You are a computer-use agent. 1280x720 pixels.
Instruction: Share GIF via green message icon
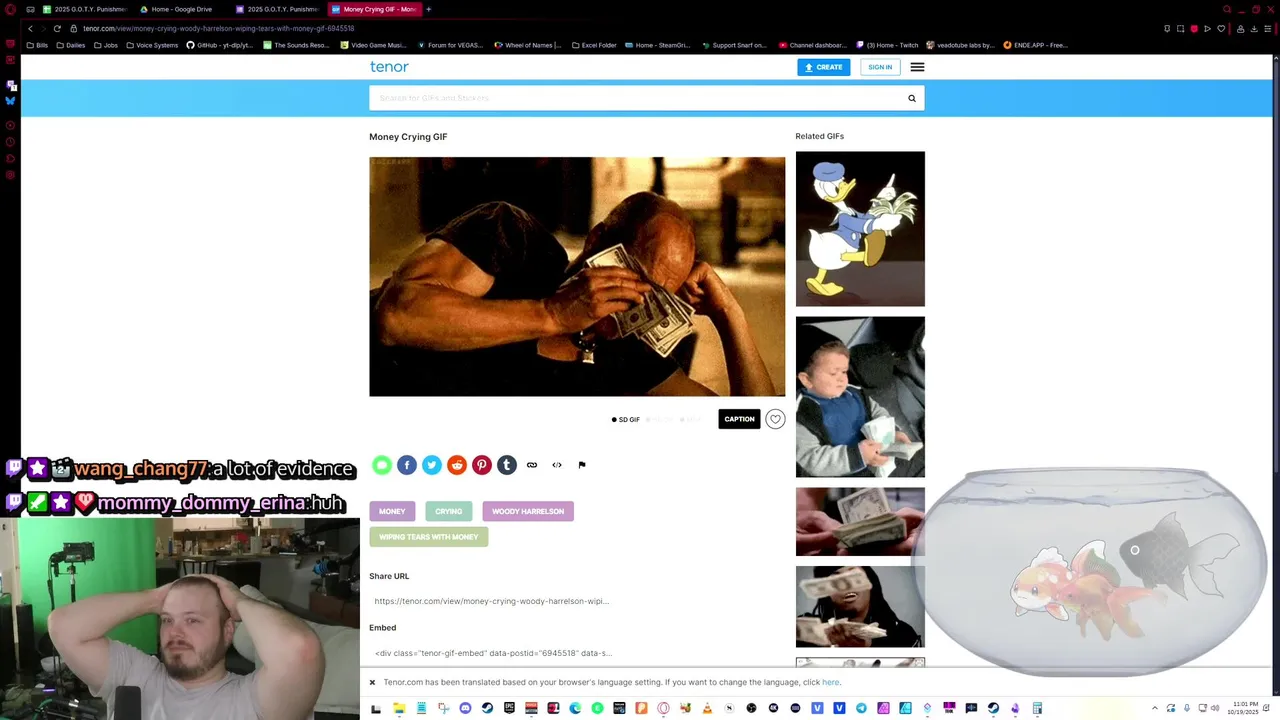pyautogui.click(x=382, y=465)
